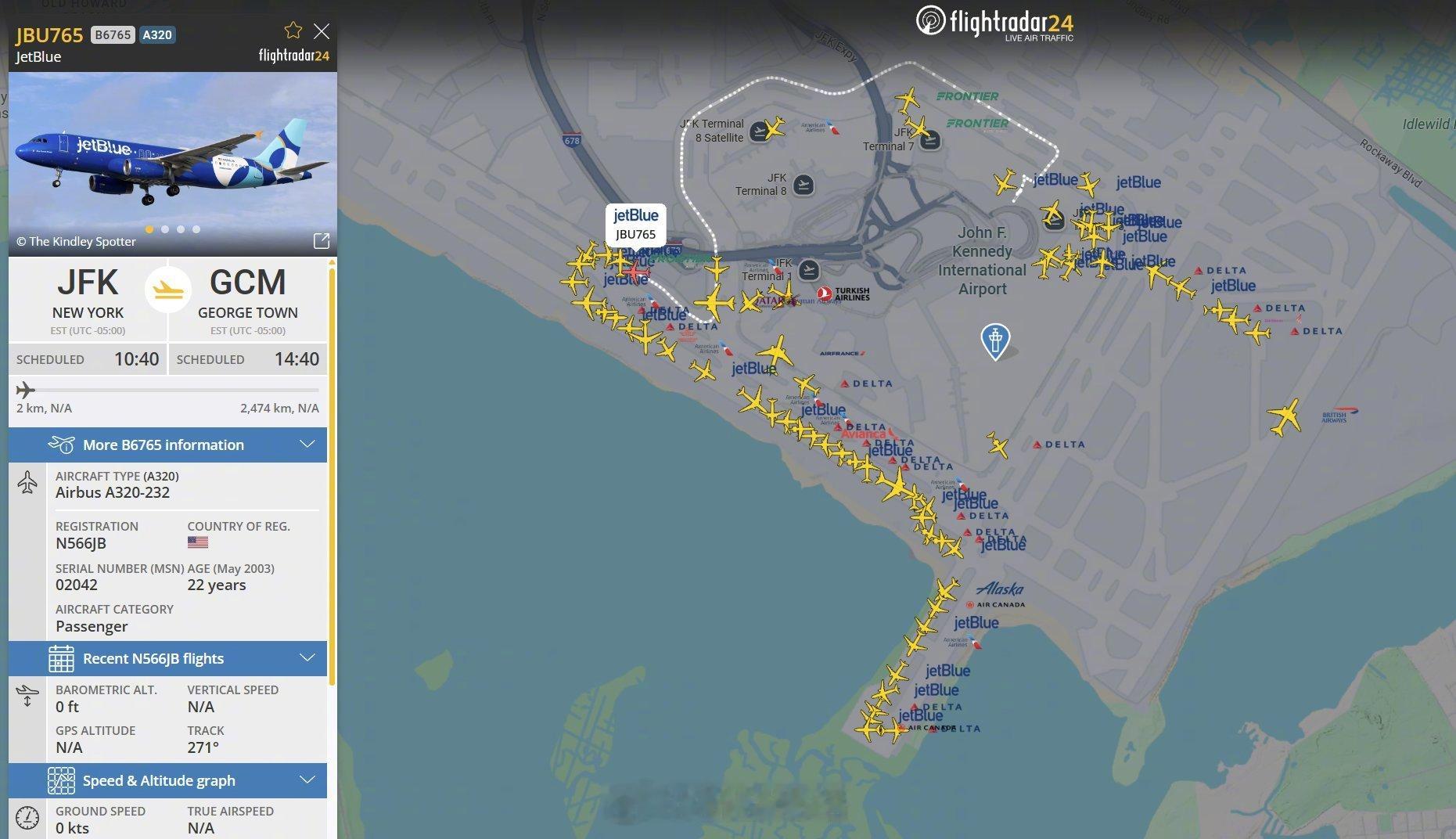The width and height of the screenshot is (1456, 839).
Task: Click the airplane icon beside Aircraft Type
Action: click(27, 482)
